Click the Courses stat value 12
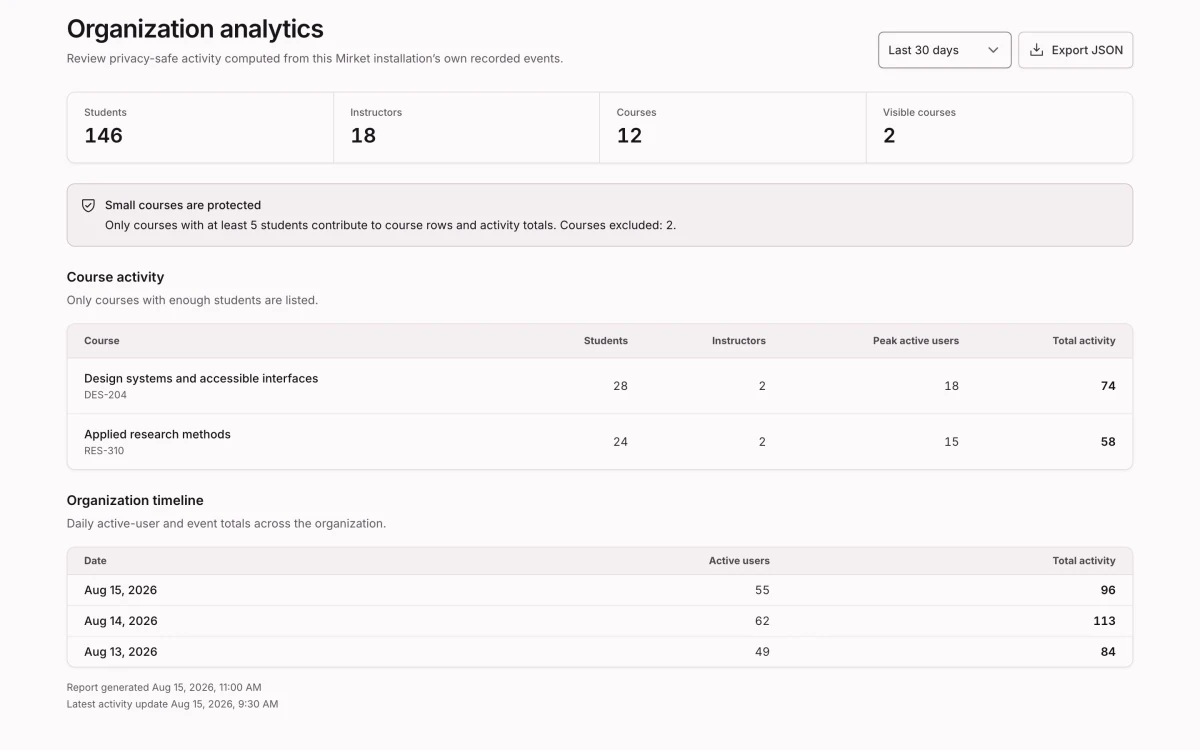The width and height of the screenshot is (1200, 750). pyautogui.click(x=629, y=136)
